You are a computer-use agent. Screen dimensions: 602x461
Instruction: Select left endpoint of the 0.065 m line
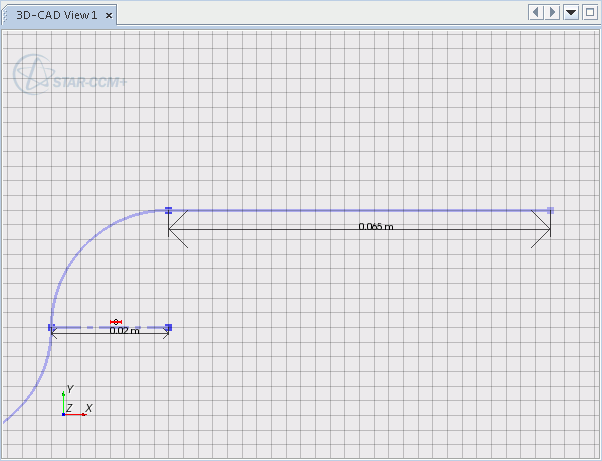pyautogui.click(x=168, y=210)
